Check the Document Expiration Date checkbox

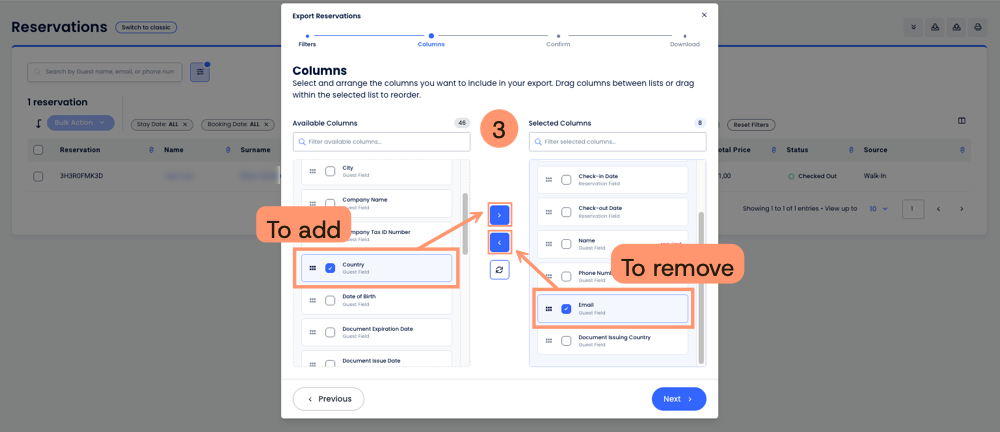pos(330,332)
